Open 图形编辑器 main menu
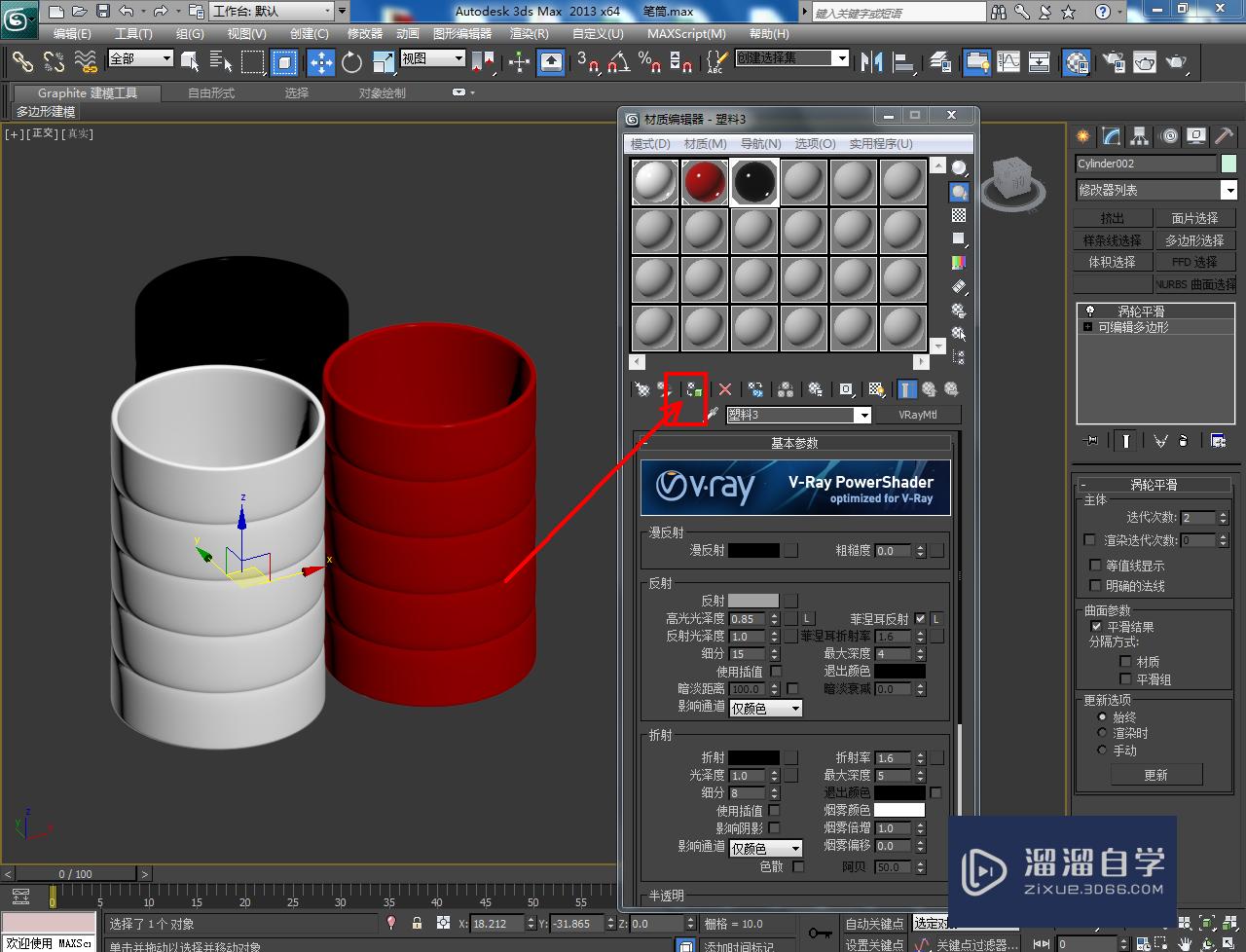Image resolution: width=1246 pixels, height=952 pixels. tap(462, 33)
